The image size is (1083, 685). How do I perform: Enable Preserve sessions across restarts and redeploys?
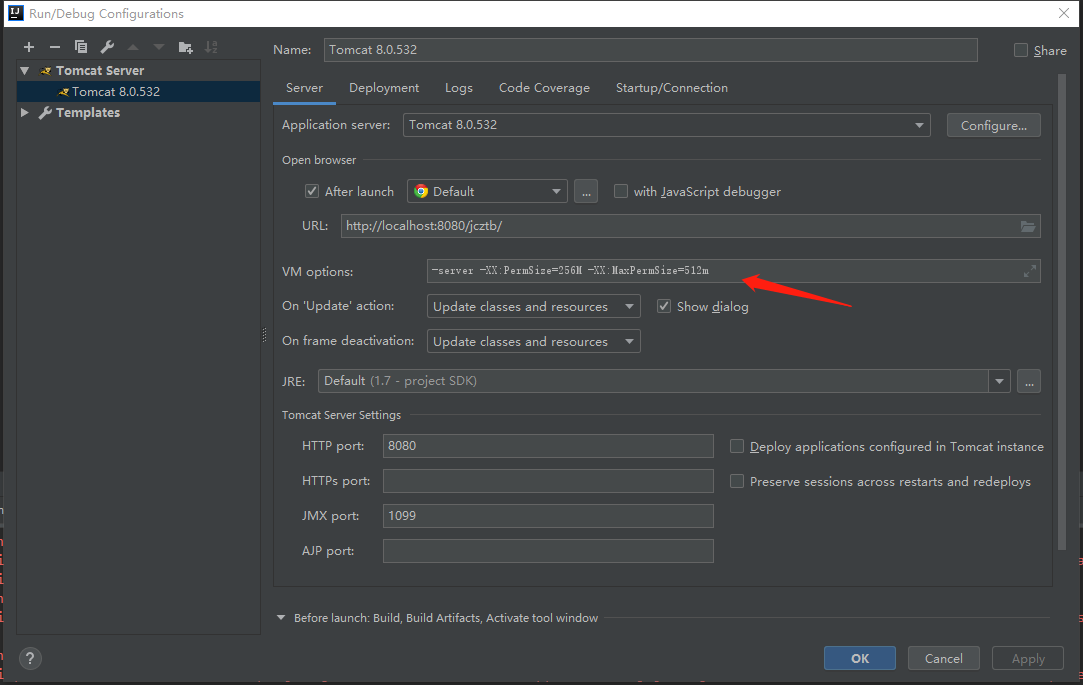(x=737, y=481)
